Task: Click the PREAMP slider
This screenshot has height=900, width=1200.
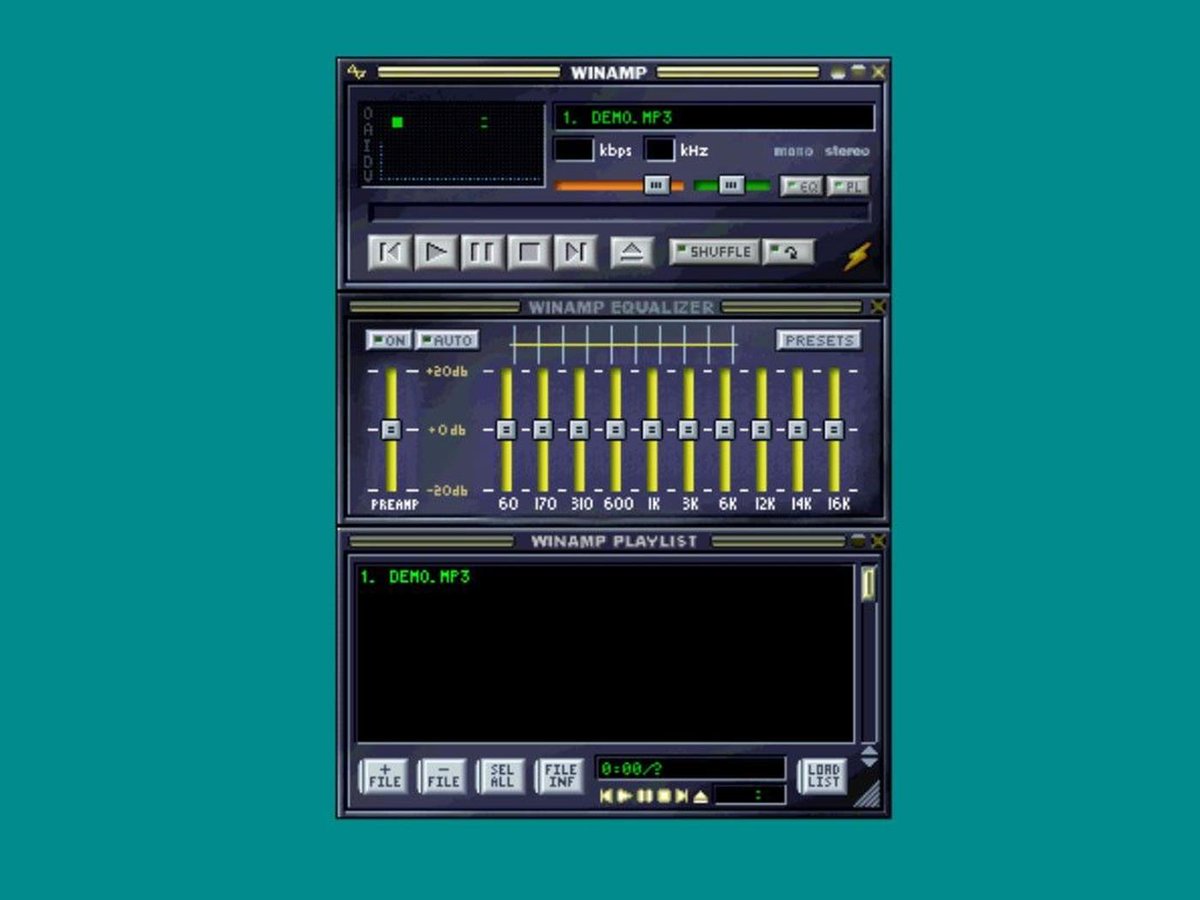Action: click(391, 430)
